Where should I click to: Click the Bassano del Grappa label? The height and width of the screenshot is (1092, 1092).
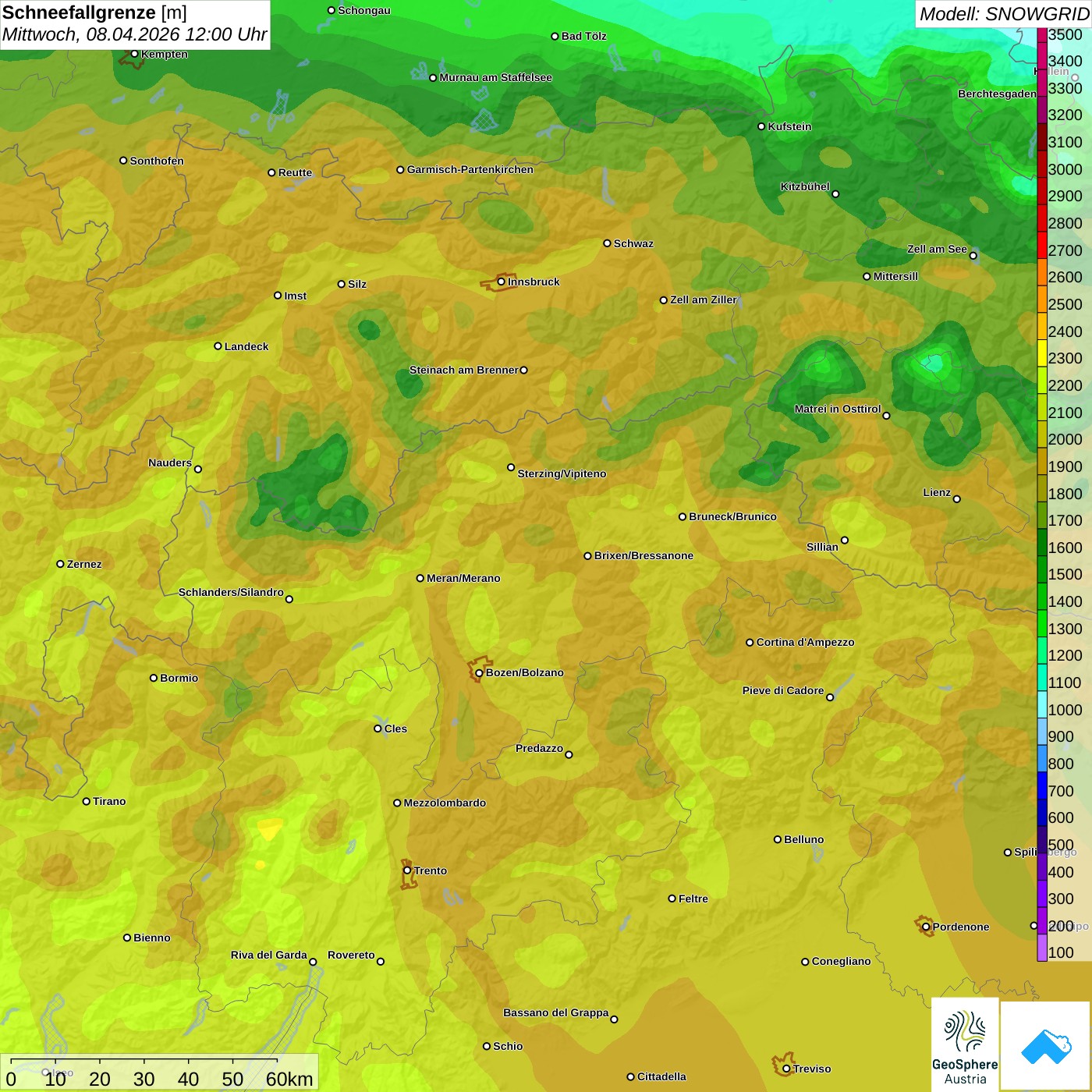coord(556,1012)
